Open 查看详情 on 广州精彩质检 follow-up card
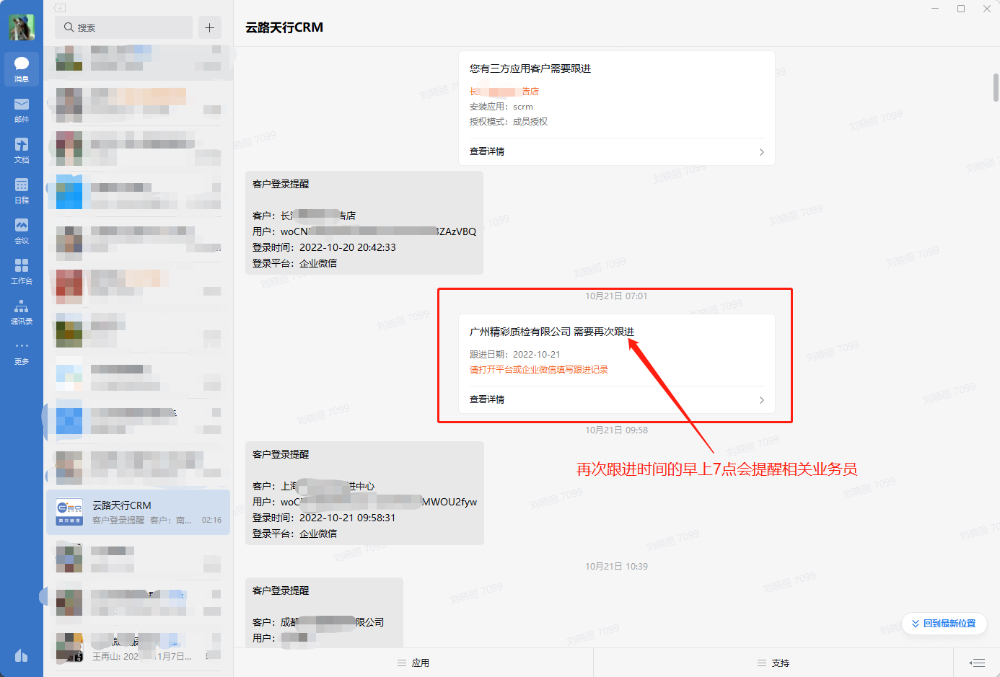Screen dimensions: 1000x677 [487, 399]
